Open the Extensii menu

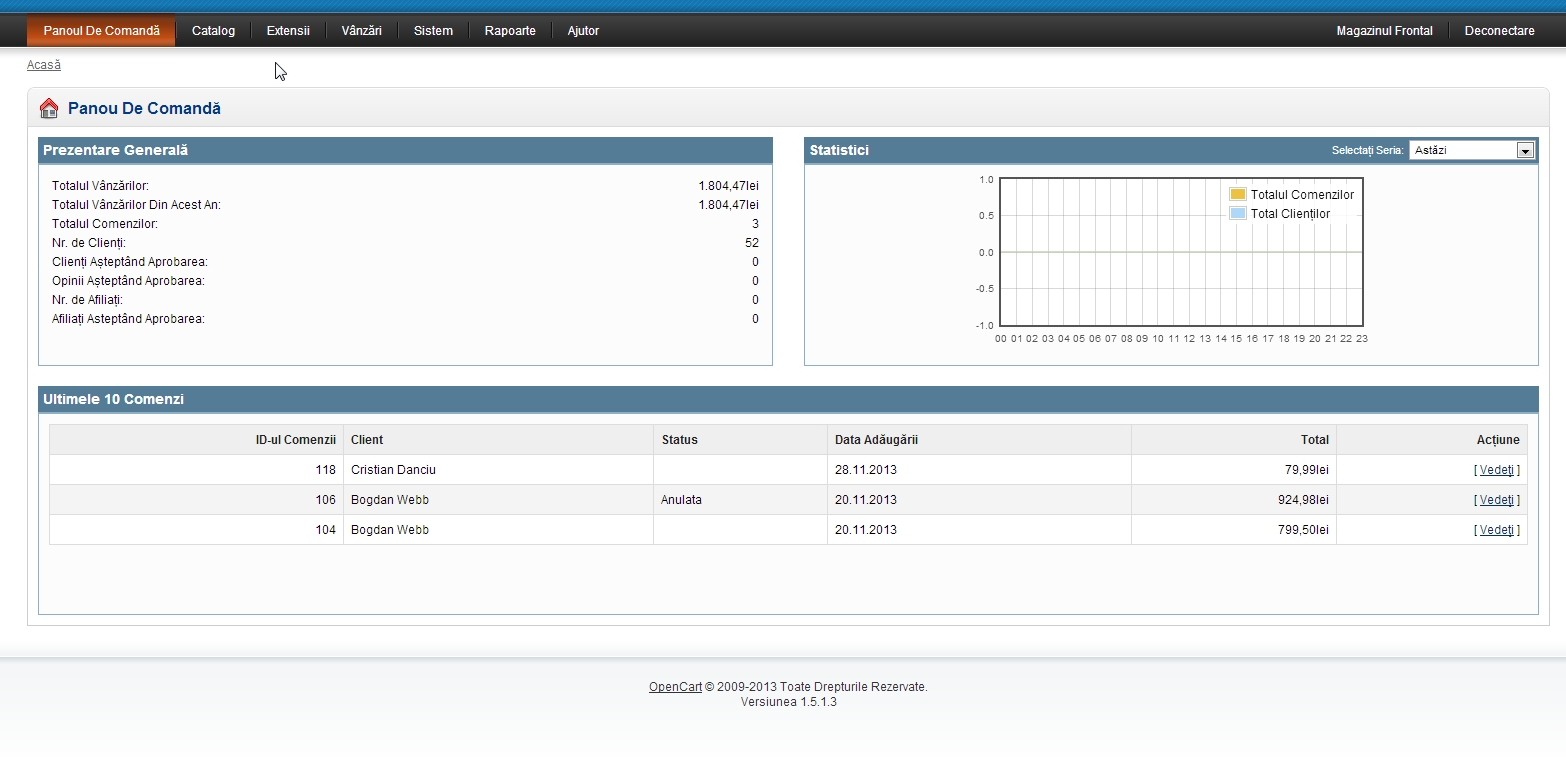(288, 31)
